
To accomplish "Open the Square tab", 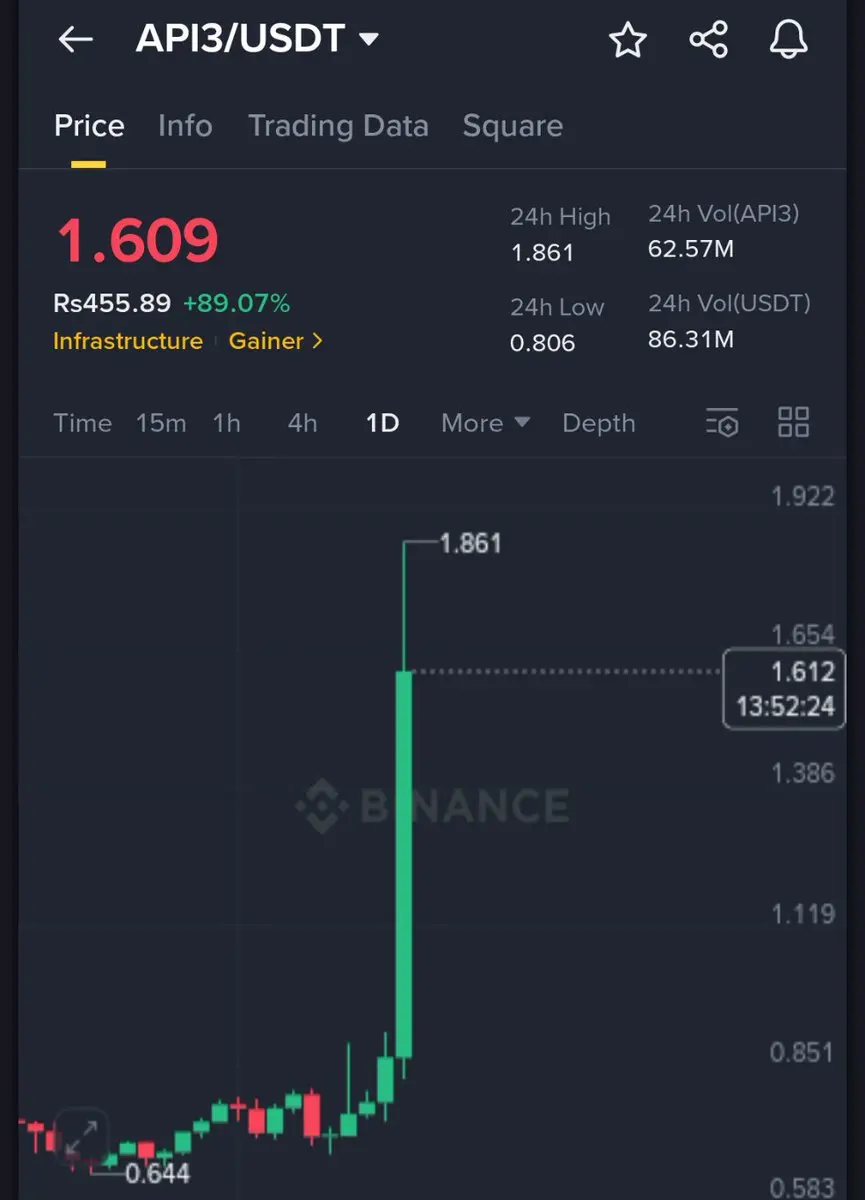I will pos(512,126).
